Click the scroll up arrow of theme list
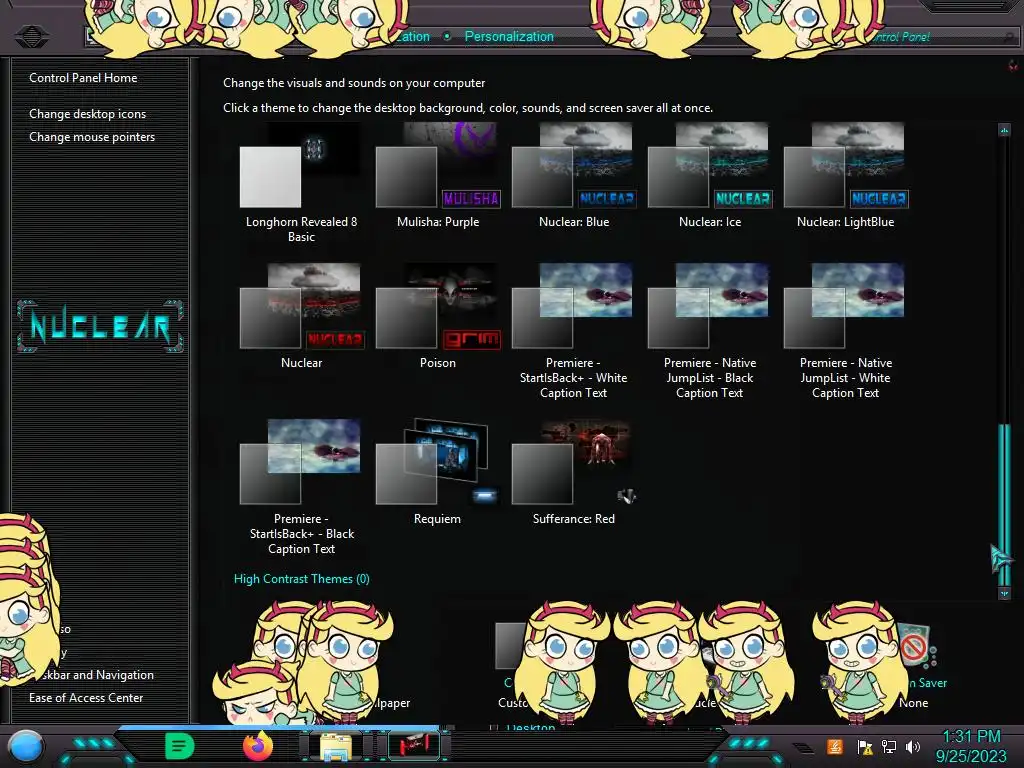Image resolution: width=1024 pixels, height=768 pixels. [x=1004, y=130]
